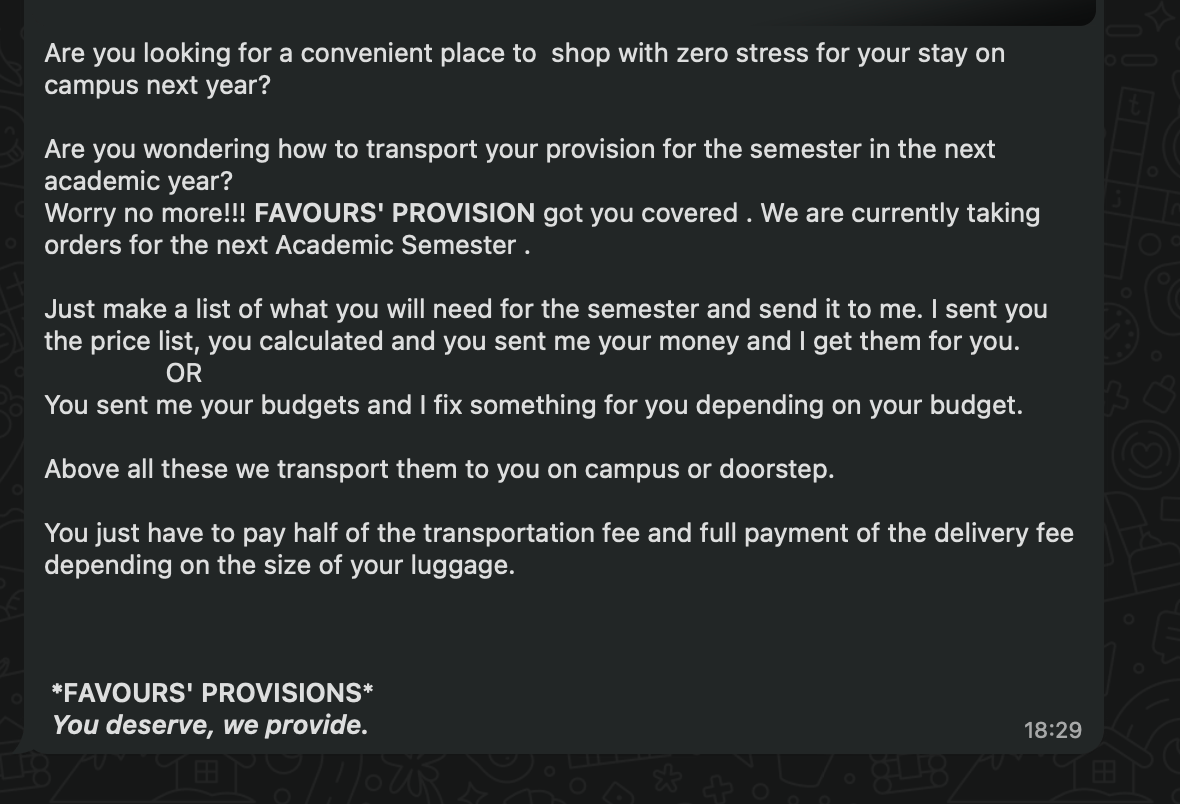Image resolution: width=1180 pixels, height=804 pixels.
Task: Click the "campus next year?" line
Action: click(157, 85)
